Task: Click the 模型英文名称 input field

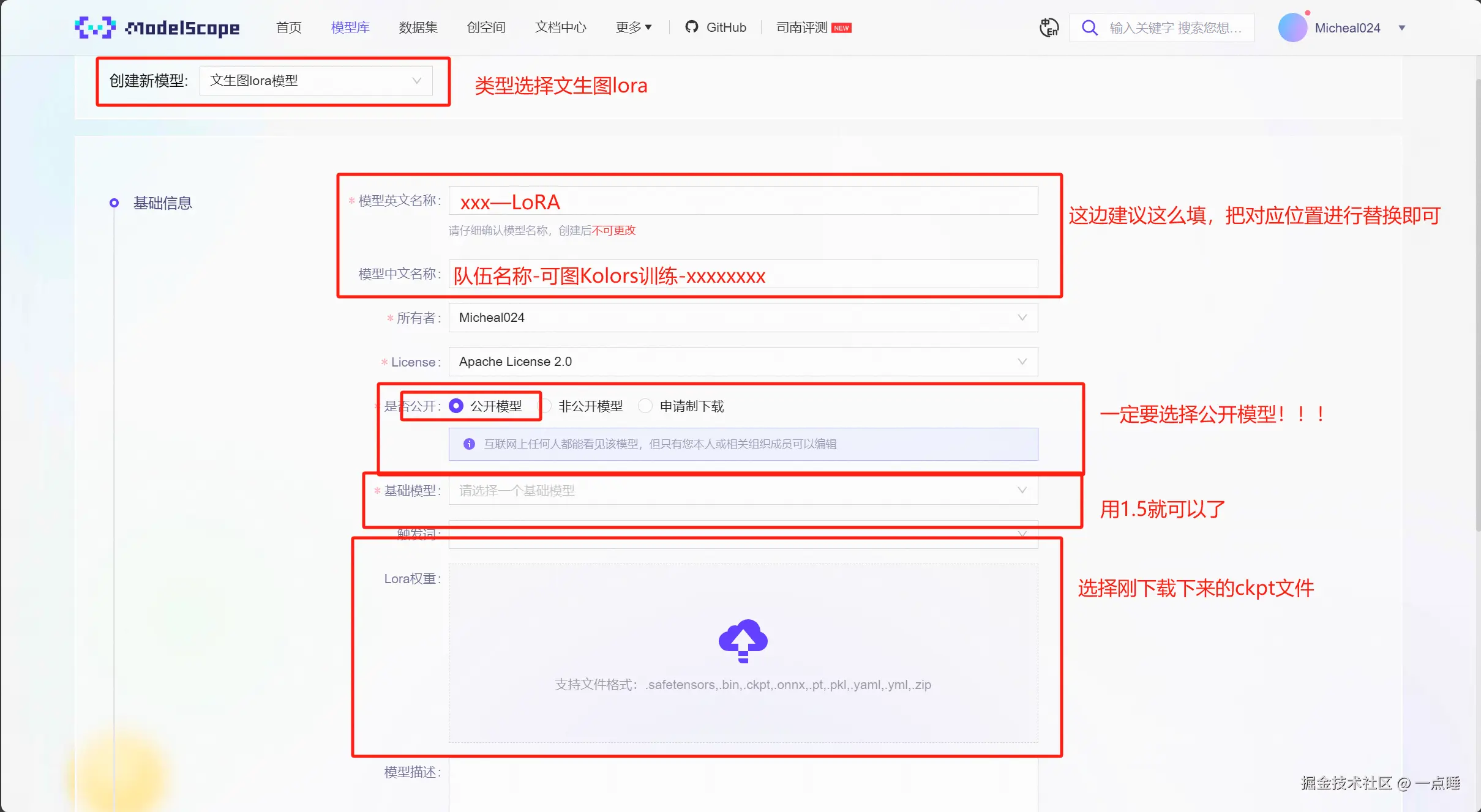Action: [742, 201]
